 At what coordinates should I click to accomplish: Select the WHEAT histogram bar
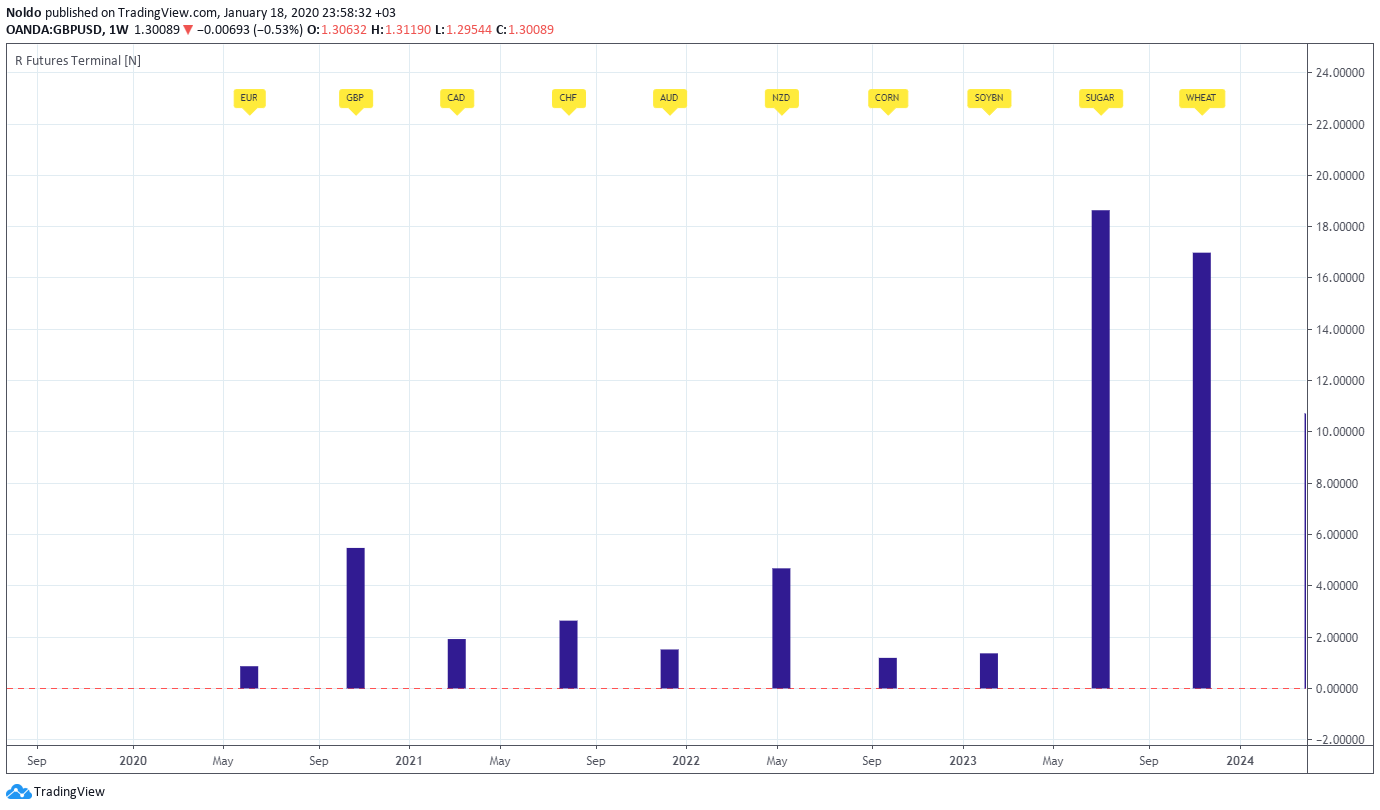coord(1201,470)
